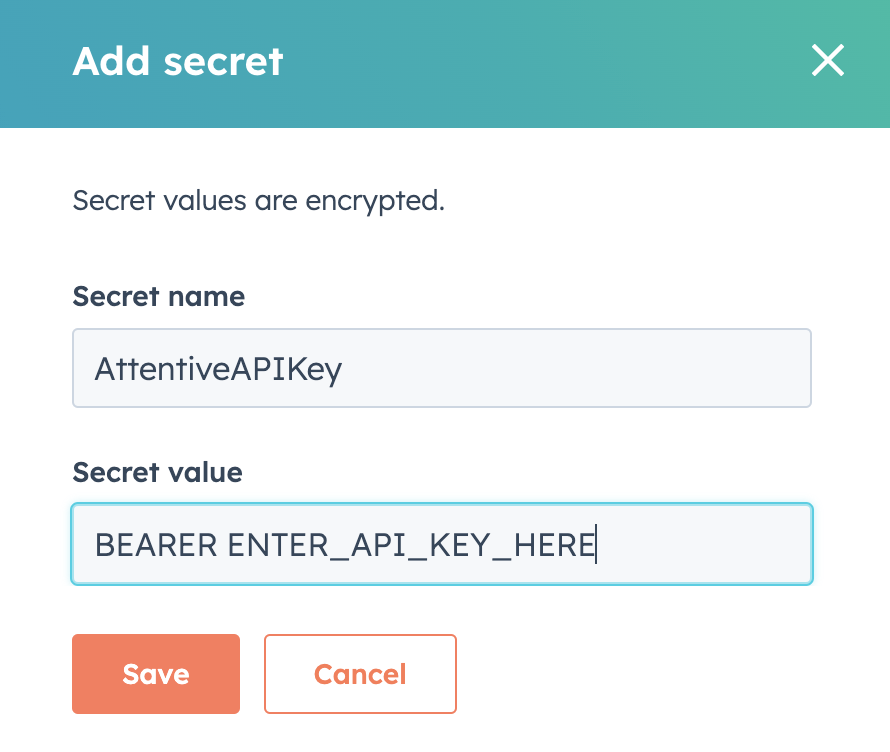Dismiss dialog using the white X icon
890x752 pixels.
(x=828, y=60)
